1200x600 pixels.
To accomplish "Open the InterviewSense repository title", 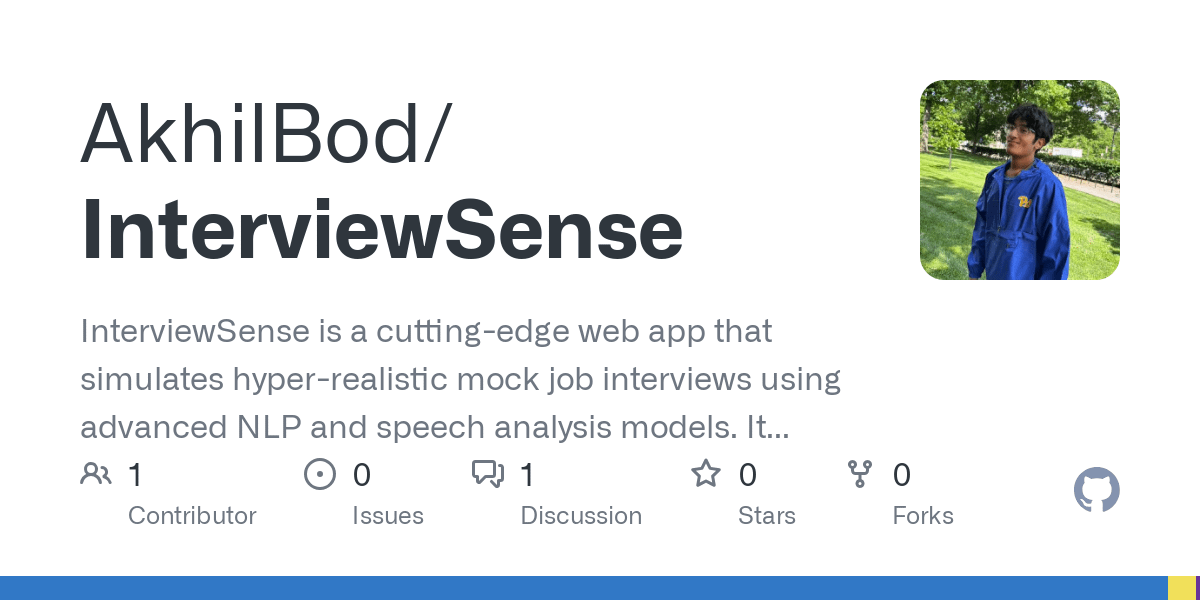I will coord(382,229).
